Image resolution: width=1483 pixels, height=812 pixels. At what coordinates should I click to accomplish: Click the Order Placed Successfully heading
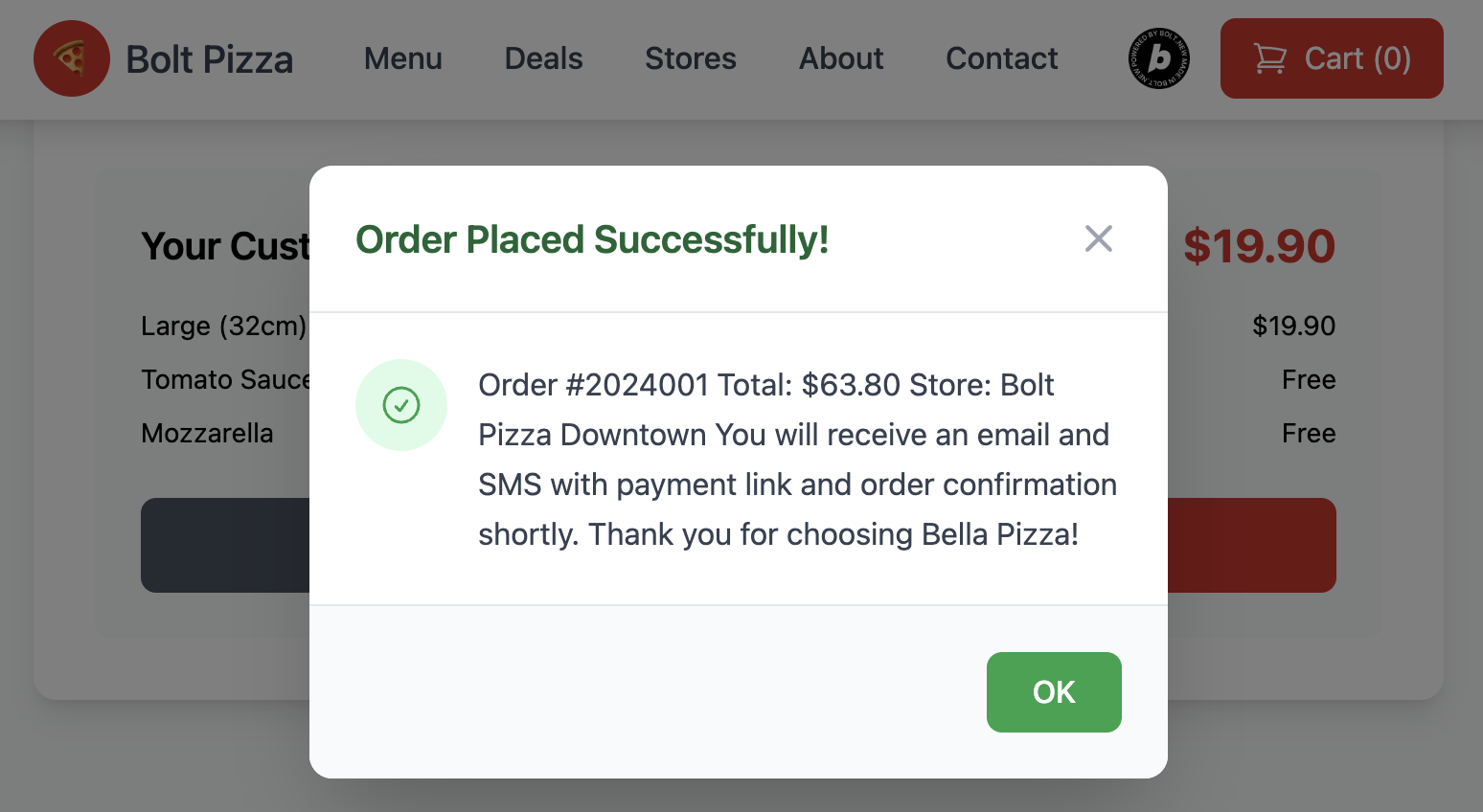coord(592,239)
